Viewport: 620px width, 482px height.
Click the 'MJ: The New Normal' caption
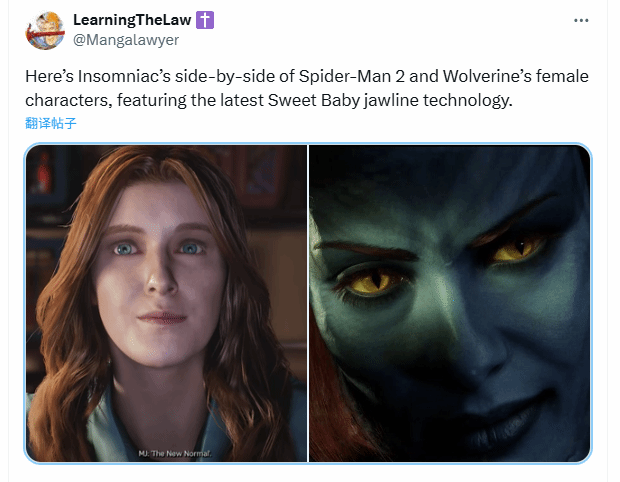coord(175,454)
